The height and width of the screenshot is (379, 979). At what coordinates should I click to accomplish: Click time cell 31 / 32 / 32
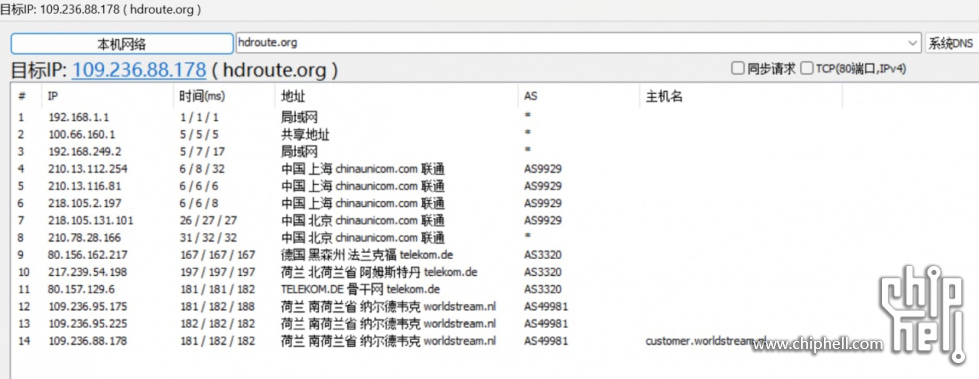pyautogui.click(x=208, y=238)
